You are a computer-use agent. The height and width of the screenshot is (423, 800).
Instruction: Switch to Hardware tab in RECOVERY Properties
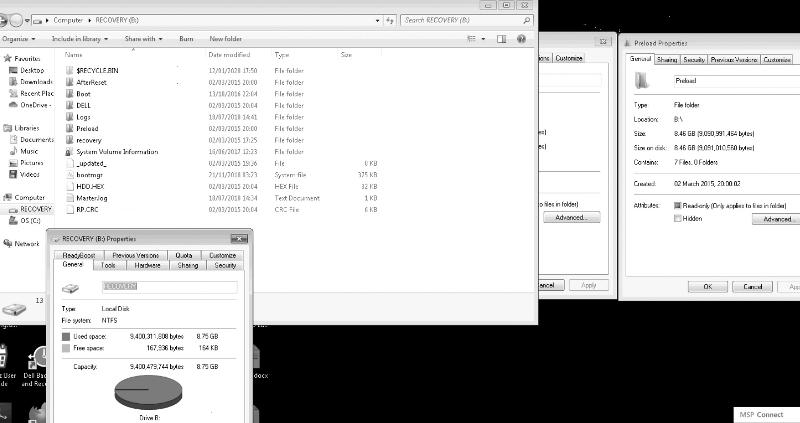[x=147, y=265]
